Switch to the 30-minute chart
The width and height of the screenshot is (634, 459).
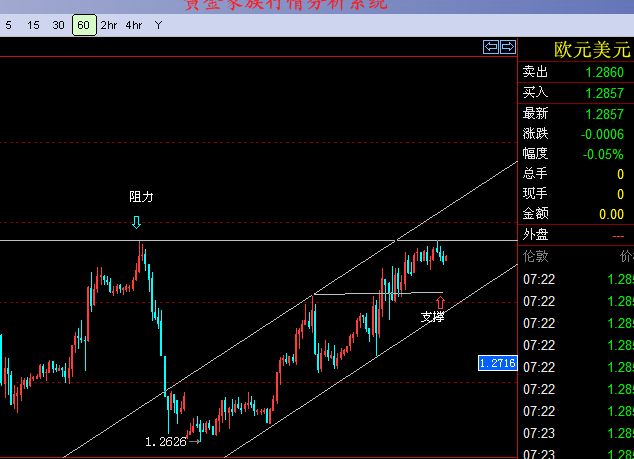pyautogui.click(x=58, y=25)
